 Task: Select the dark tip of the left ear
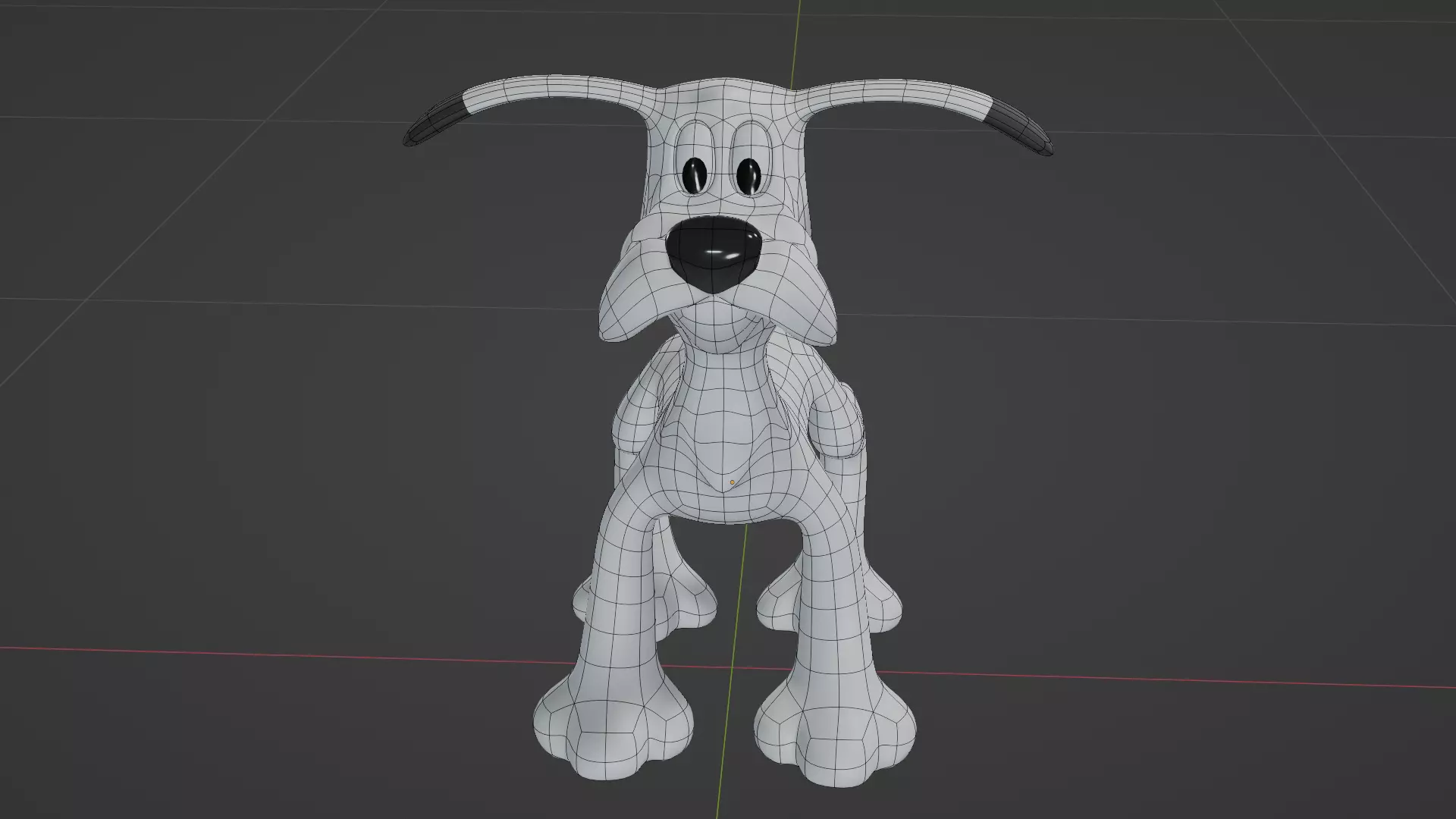(x=438, y=119)
